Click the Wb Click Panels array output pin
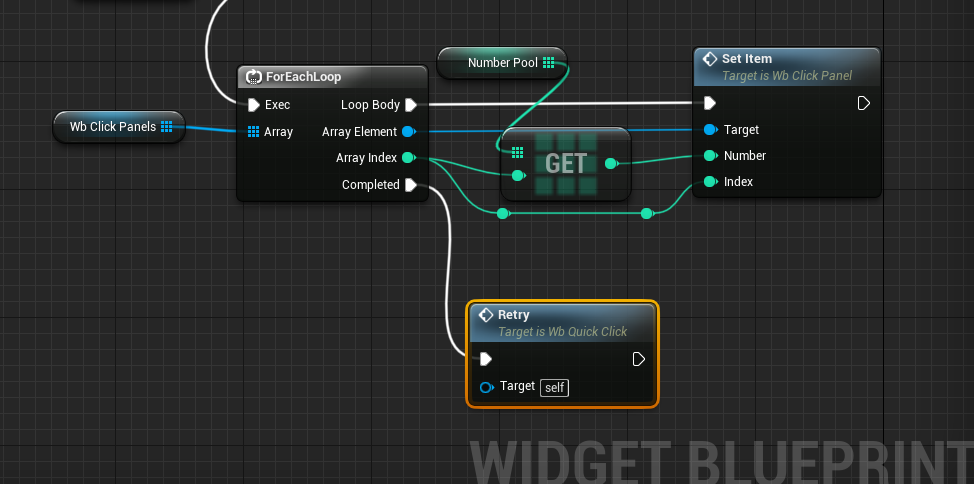This screenshot has height=484, width=974. pyautogui.click(x=166, y=127)
